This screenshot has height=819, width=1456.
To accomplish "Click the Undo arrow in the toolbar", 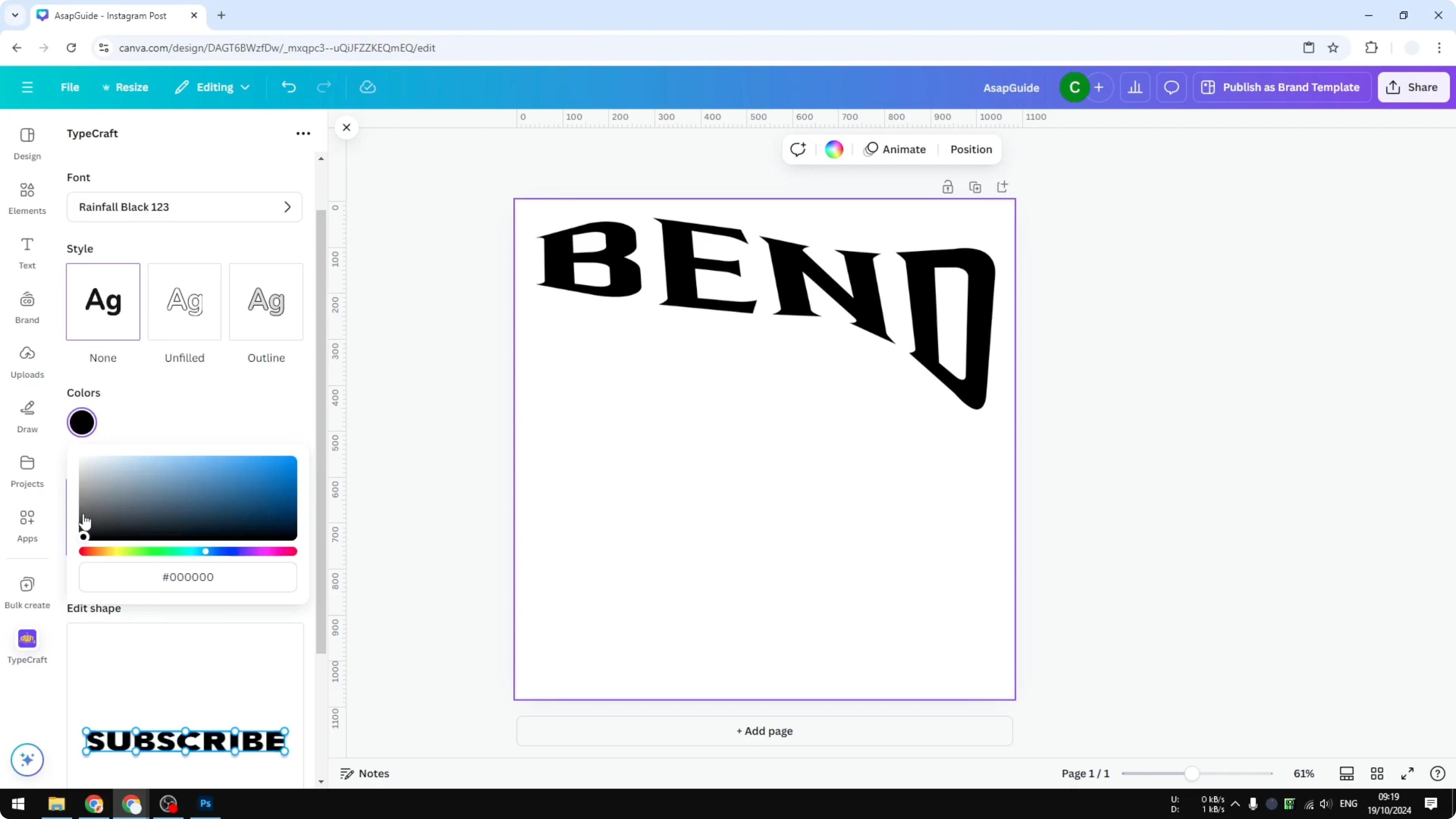I will (x=288, y=87).
